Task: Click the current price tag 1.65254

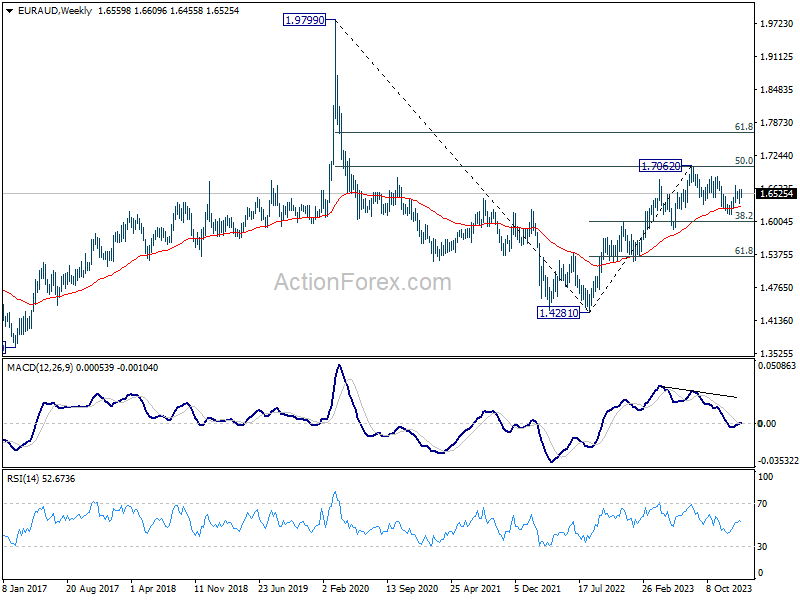Action: tap(776, 193)
